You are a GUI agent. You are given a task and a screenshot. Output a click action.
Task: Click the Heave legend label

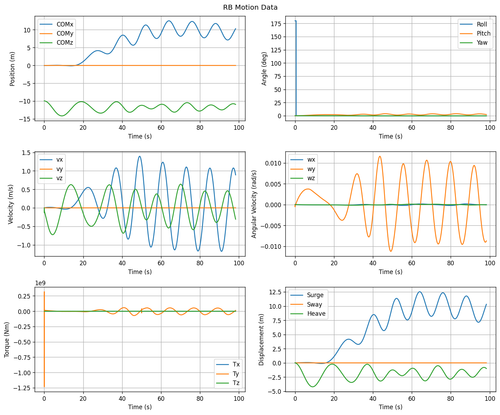[316, 314]
